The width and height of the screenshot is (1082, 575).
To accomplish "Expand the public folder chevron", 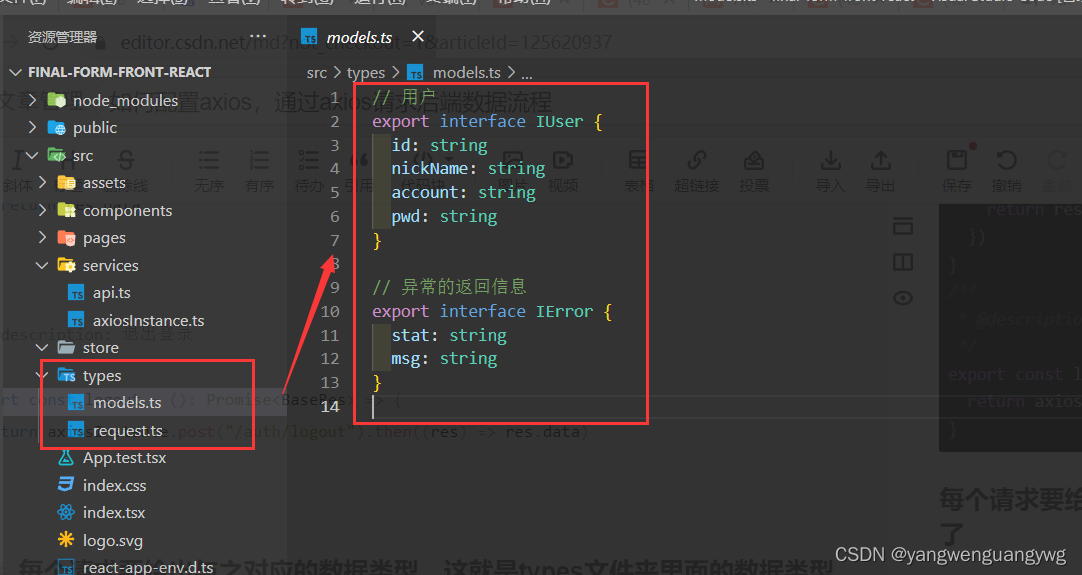I will click(x=32, y=127).
